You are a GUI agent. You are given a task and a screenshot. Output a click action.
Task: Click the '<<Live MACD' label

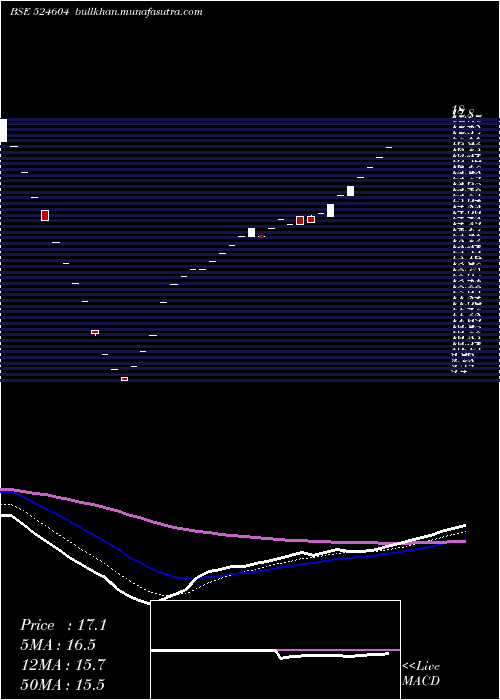(421, 674)
